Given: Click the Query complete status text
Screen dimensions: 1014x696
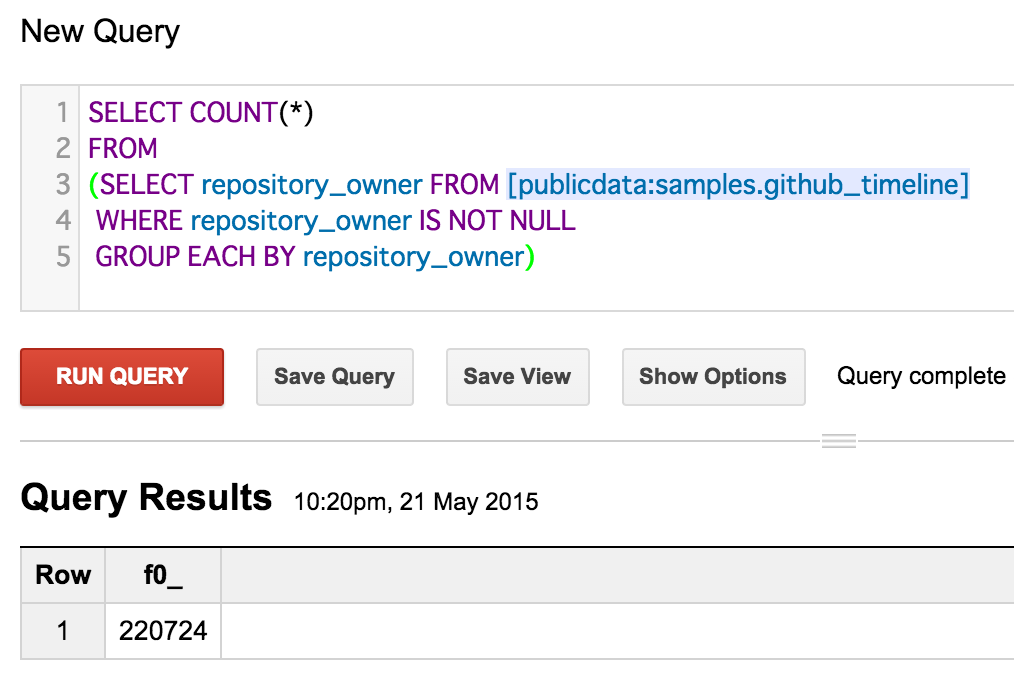Looking at the screenshot, I should [919, 376].
